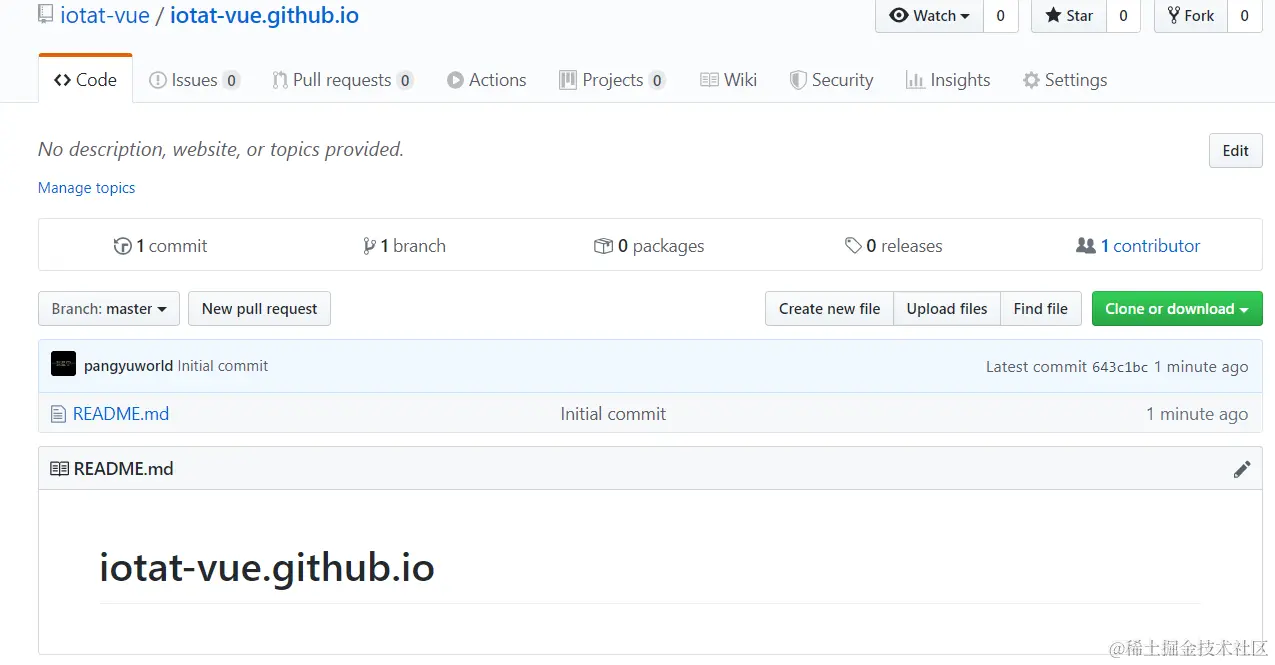This screenshot has height=665, width=1275.
Task: View the 0 releases link
Action: (894, 246)
